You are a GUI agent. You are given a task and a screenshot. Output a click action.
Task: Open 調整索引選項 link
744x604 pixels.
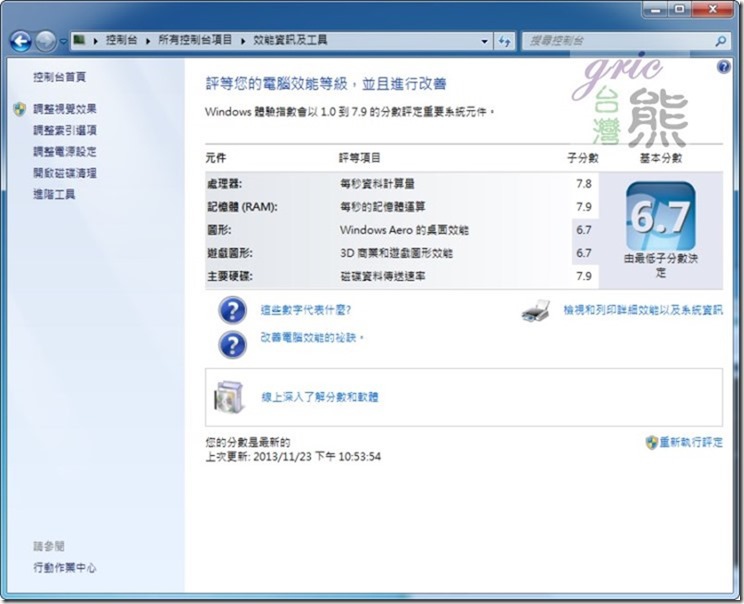point(65,130)
